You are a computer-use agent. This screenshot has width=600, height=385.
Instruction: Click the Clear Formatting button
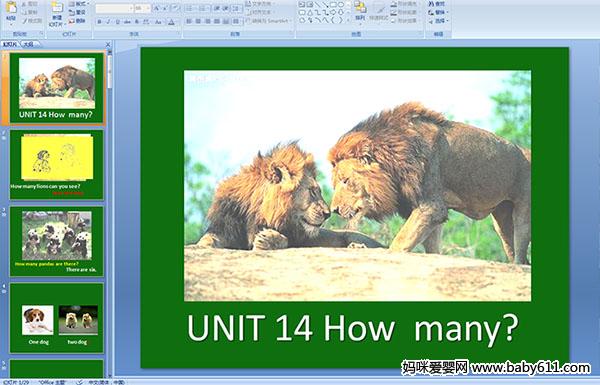[175, 8]
